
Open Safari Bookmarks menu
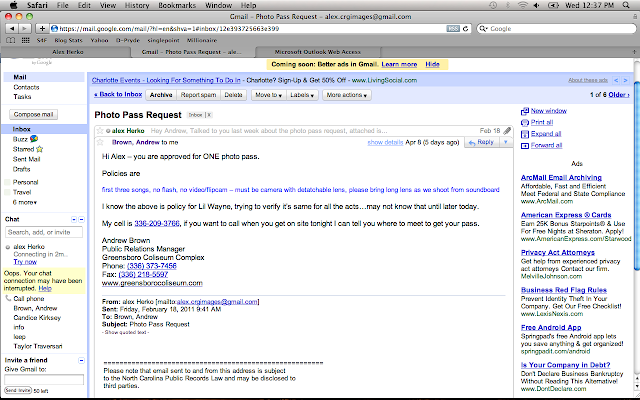(x=177, y=5)
